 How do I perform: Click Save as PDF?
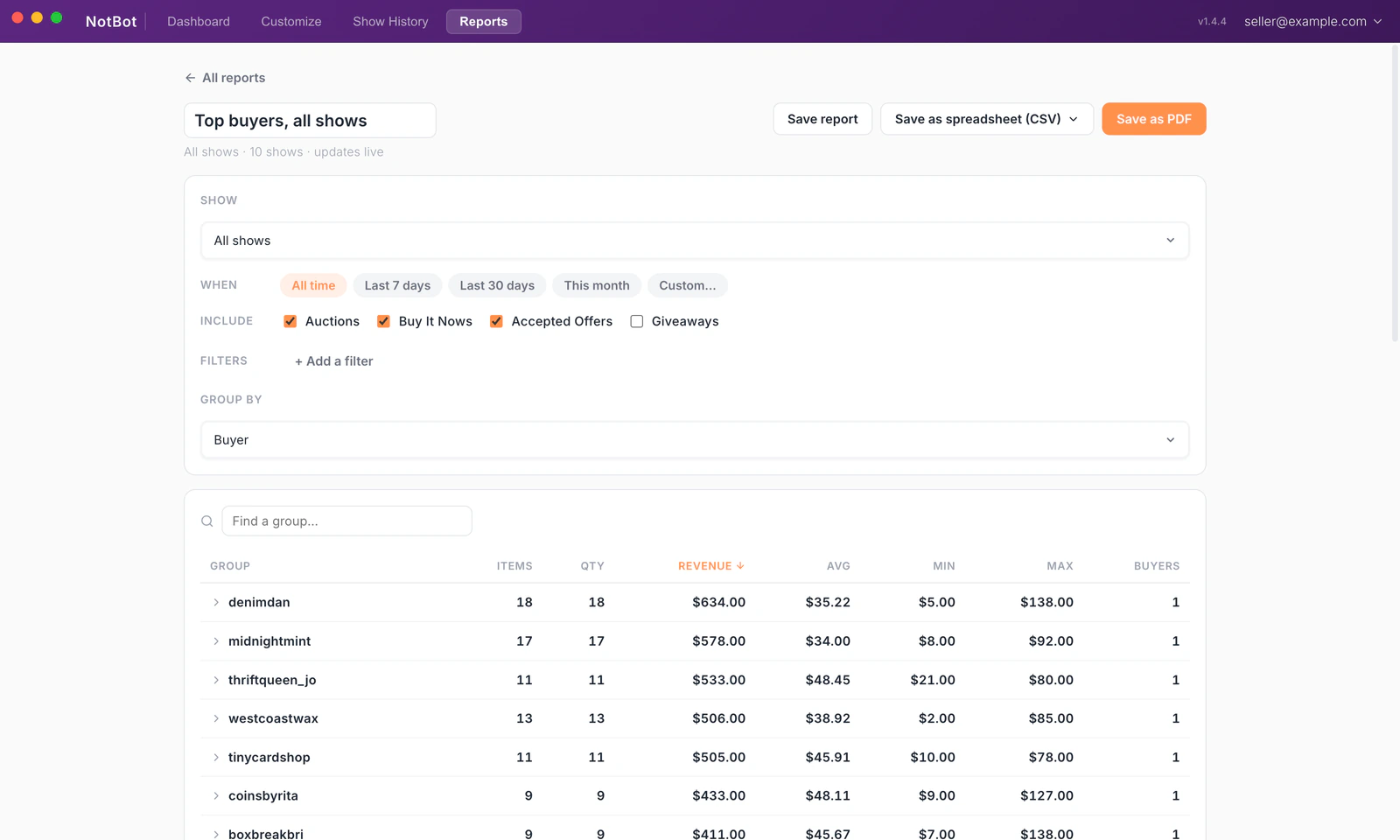tap(1154, 119)
